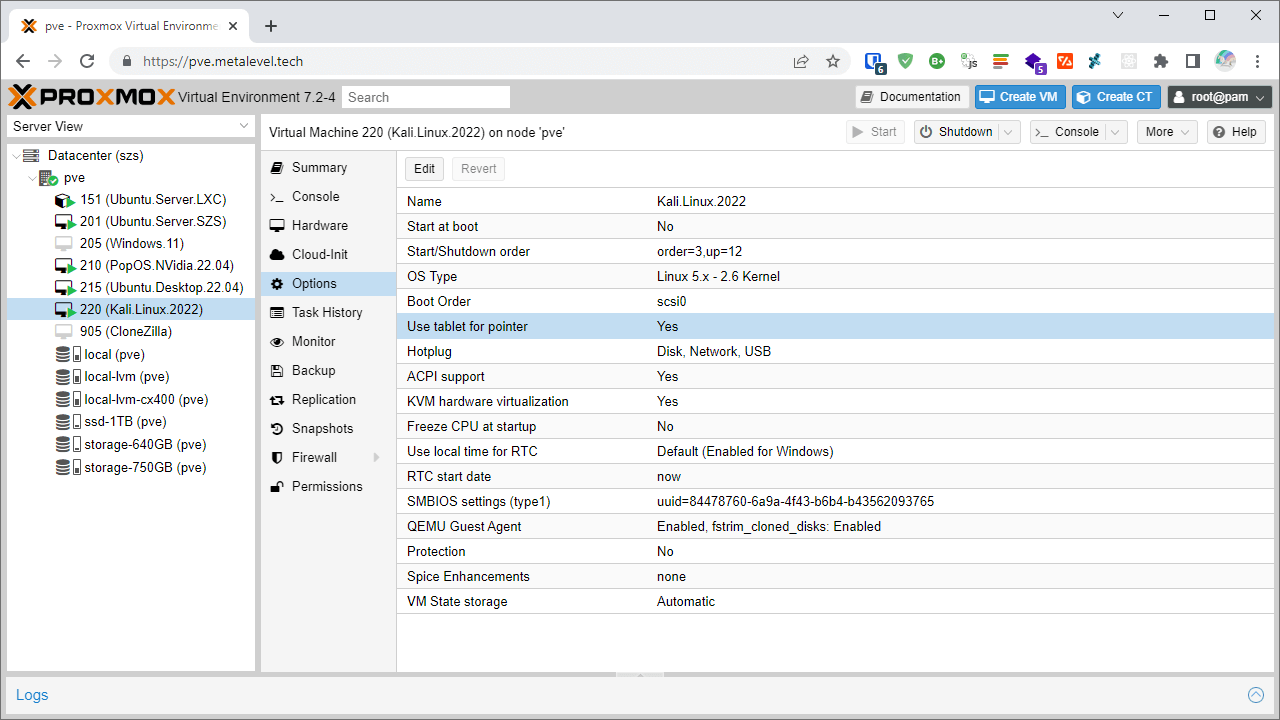Select the Start at boot row
The image size is (1280, 720).
coord(835,226)
